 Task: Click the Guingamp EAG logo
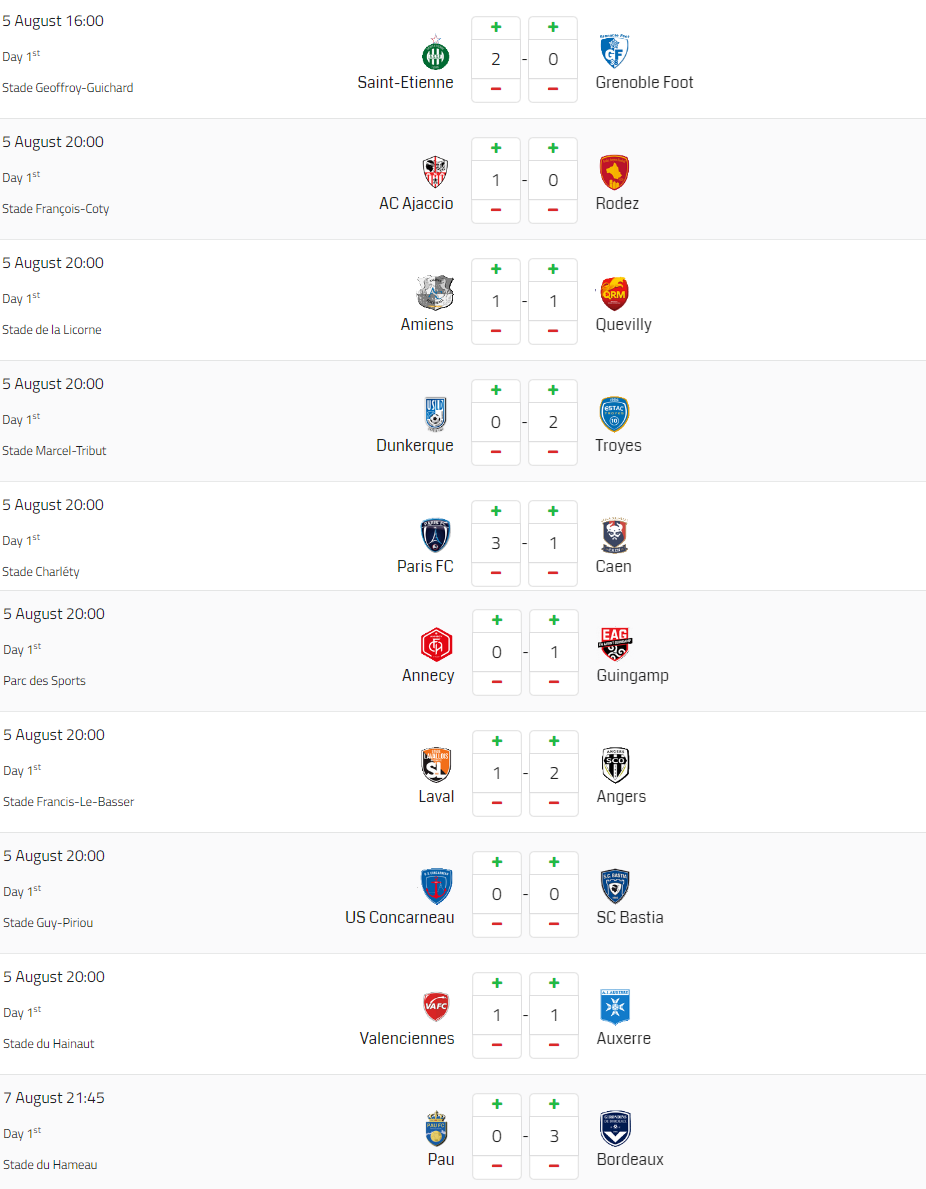pos(614,645)
